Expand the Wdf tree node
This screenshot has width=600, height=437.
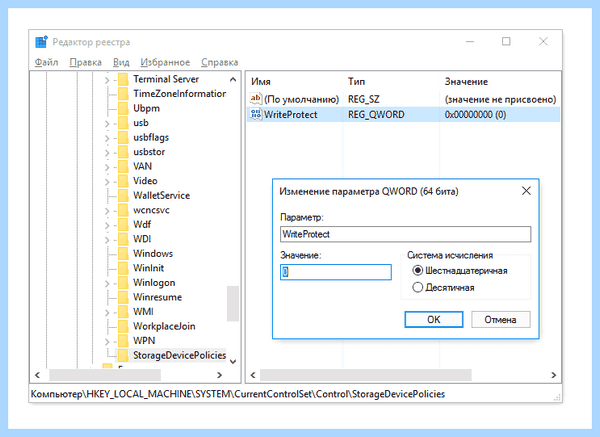tap(107, 225)
